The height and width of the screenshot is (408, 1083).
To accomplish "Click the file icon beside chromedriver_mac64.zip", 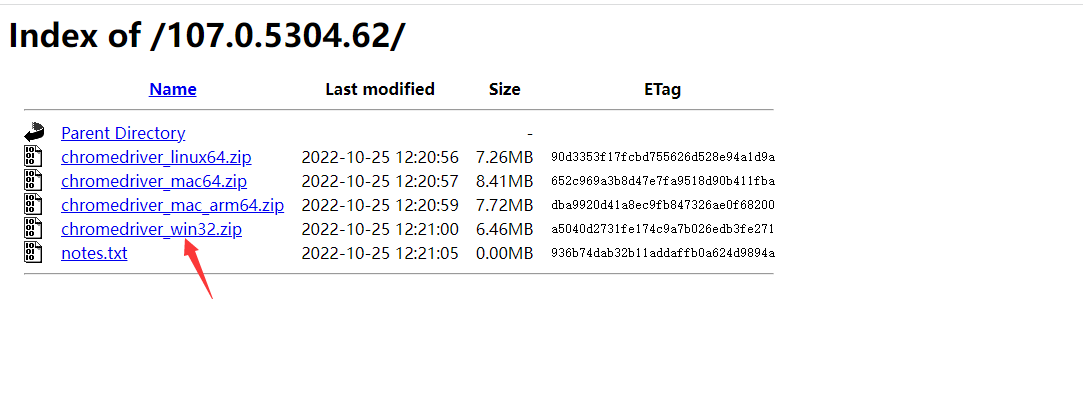I will (x=33, y=181).
